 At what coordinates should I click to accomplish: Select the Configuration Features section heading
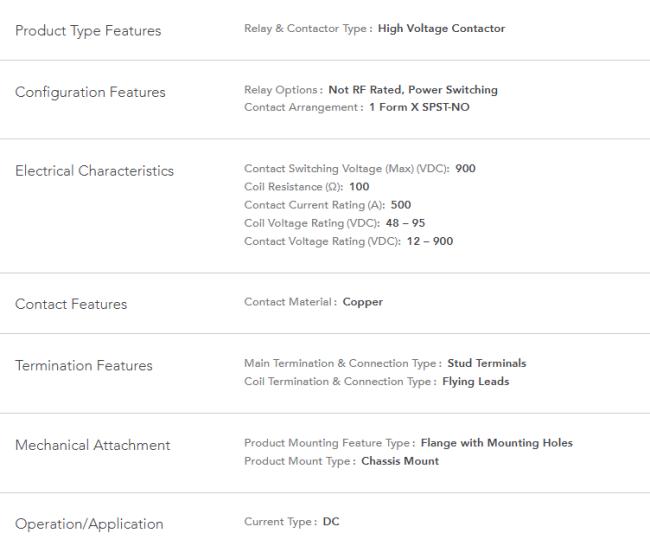pyautogui.click(x=90, y=92)
